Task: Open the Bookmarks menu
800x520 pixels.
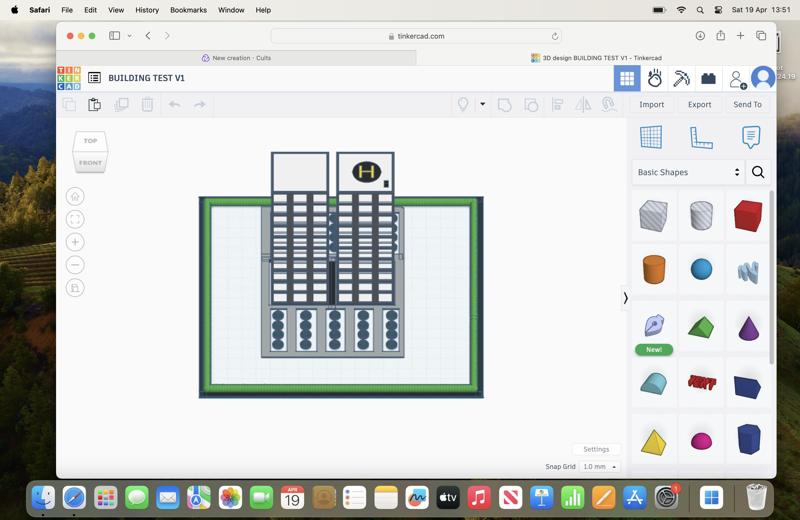Action: pos(188,10)
